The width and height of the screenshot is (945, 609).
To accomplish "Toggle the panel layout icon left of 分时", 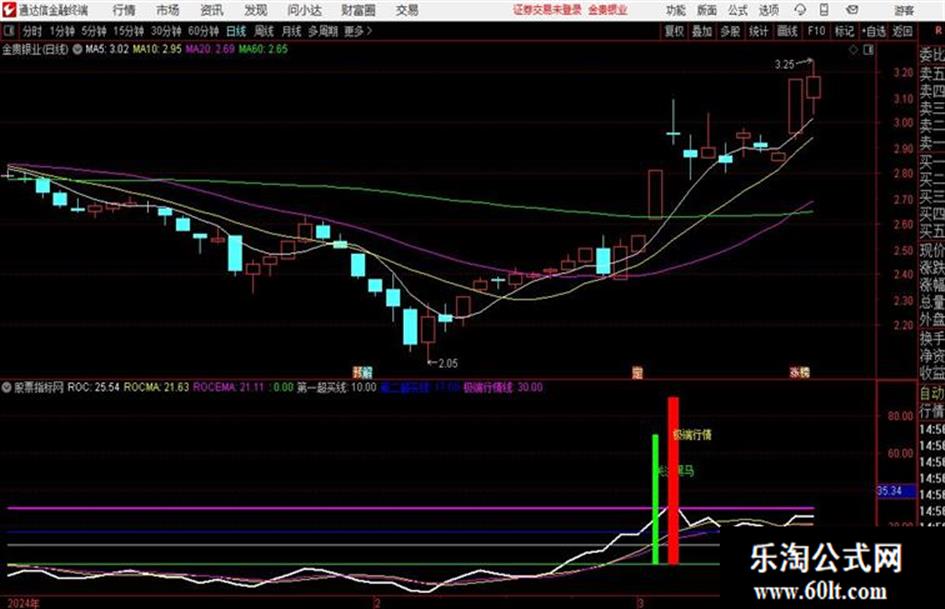I will (x=8, y=31).
